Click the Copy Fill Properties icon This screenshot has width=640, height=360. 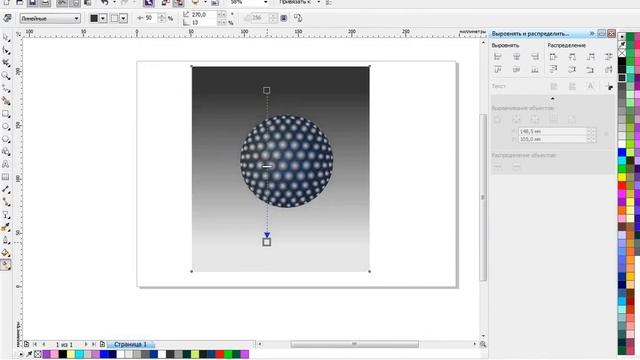298,18
